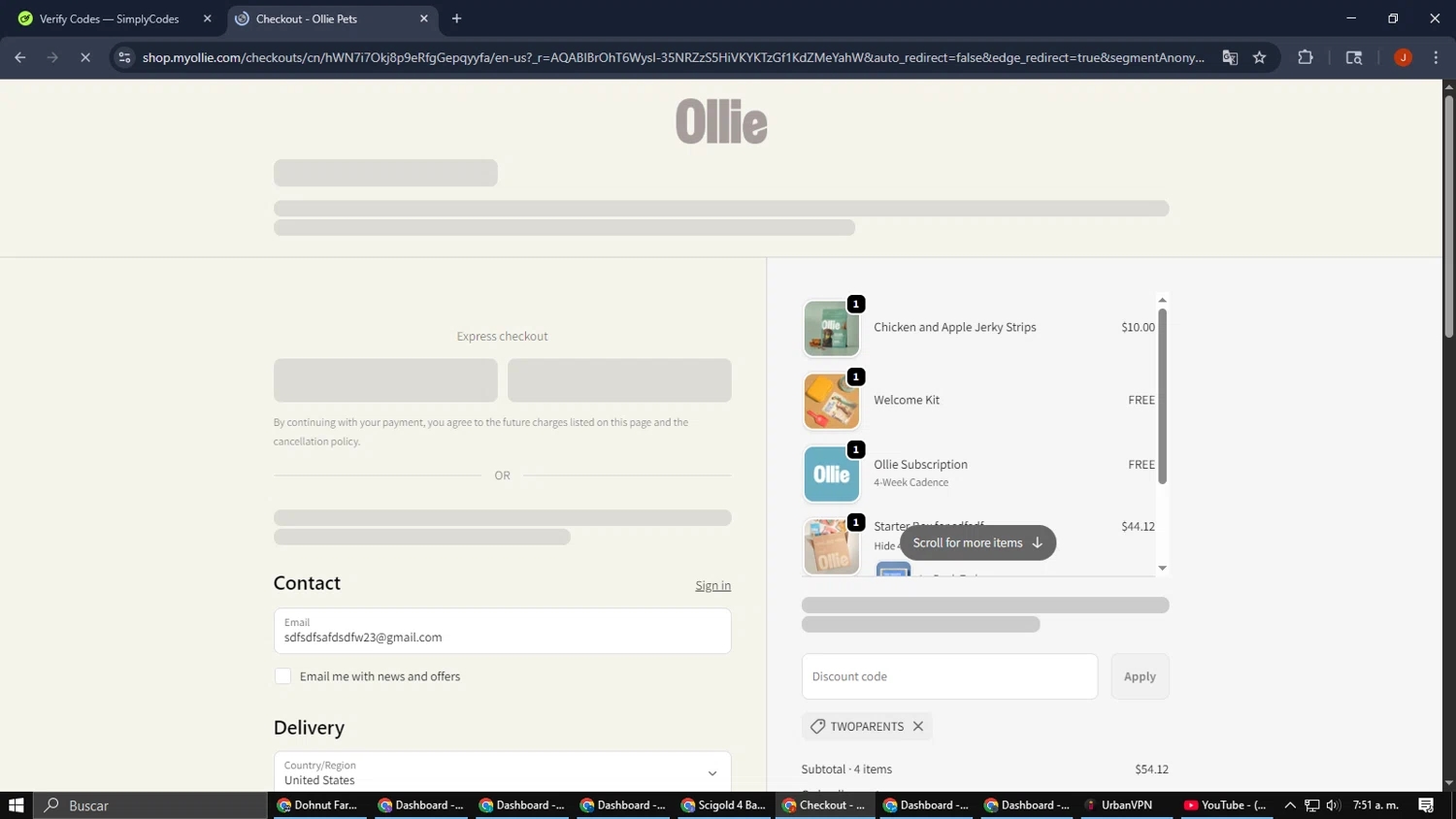Open the Extensions puzzle icon
Screen dimensions: 1456x819
click(1306, 57)
